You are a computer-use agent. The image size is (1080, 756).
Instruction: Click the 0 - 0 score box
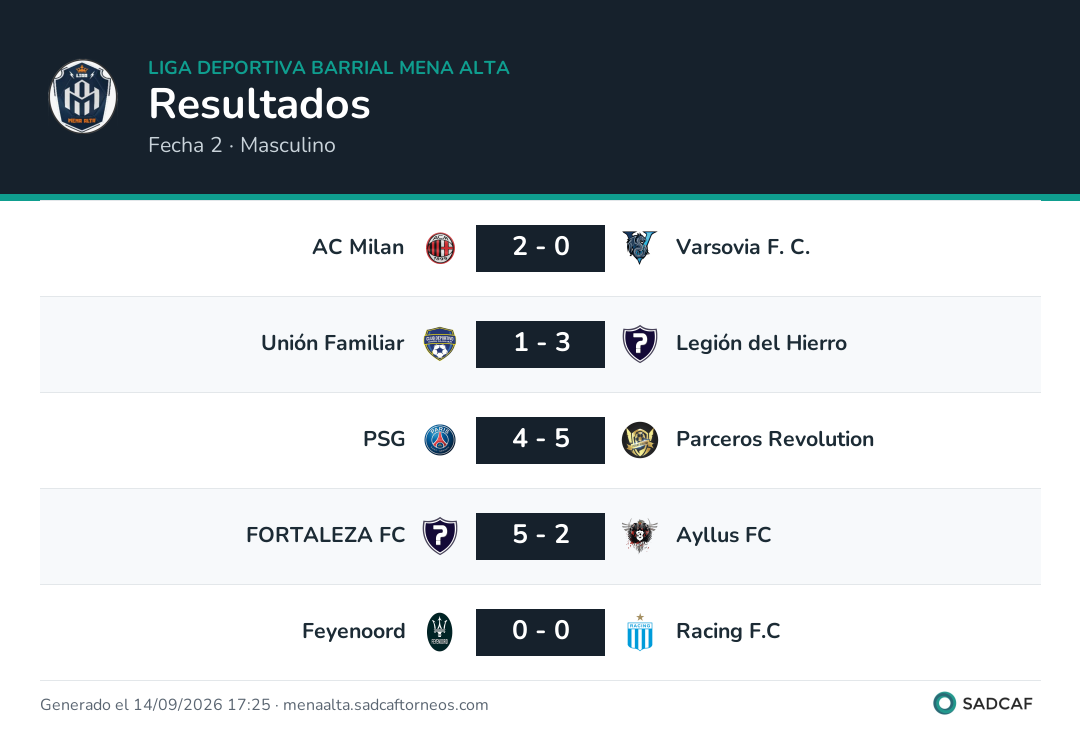541,632
